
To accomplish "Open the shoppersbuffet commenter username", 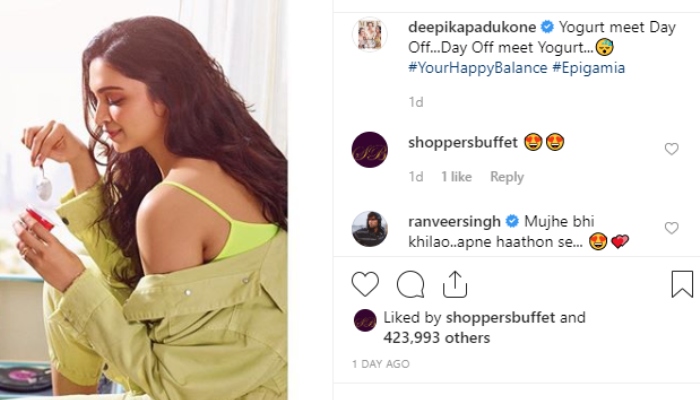I will [463, 142].
